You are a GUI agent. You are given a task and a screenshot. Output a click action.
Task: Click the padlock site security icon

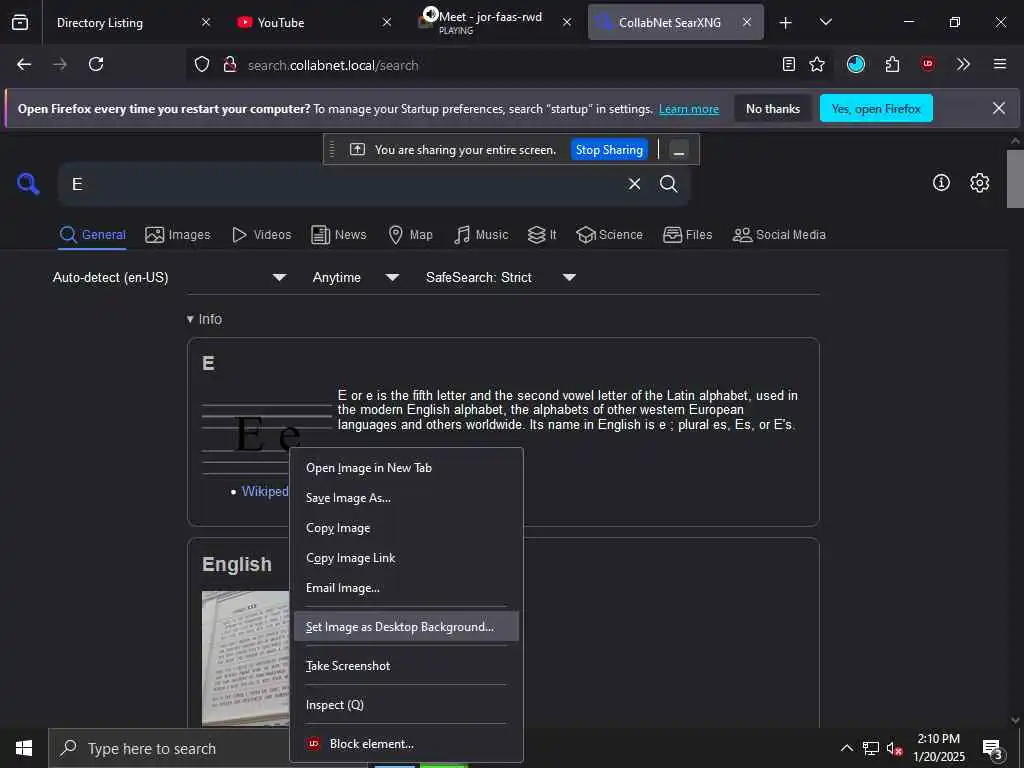click(x=229, y=64)
